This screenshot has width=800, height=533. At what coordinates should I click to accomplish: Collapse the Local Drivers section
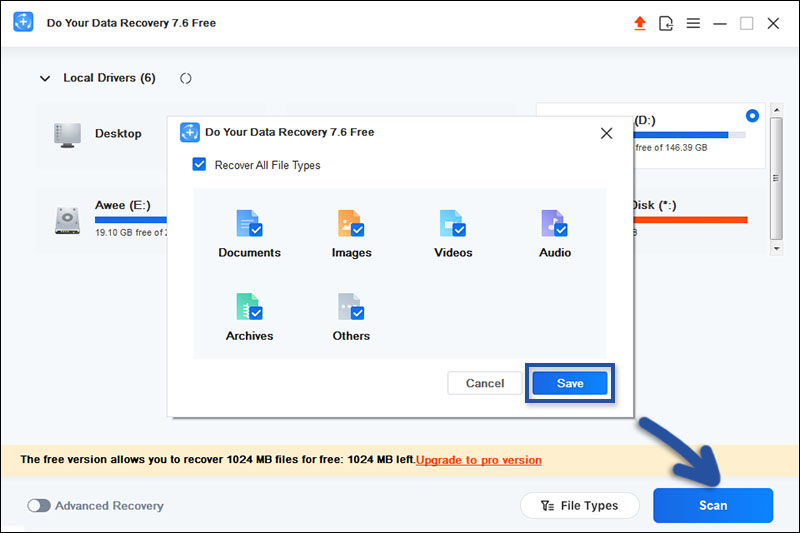pos(44,78)
